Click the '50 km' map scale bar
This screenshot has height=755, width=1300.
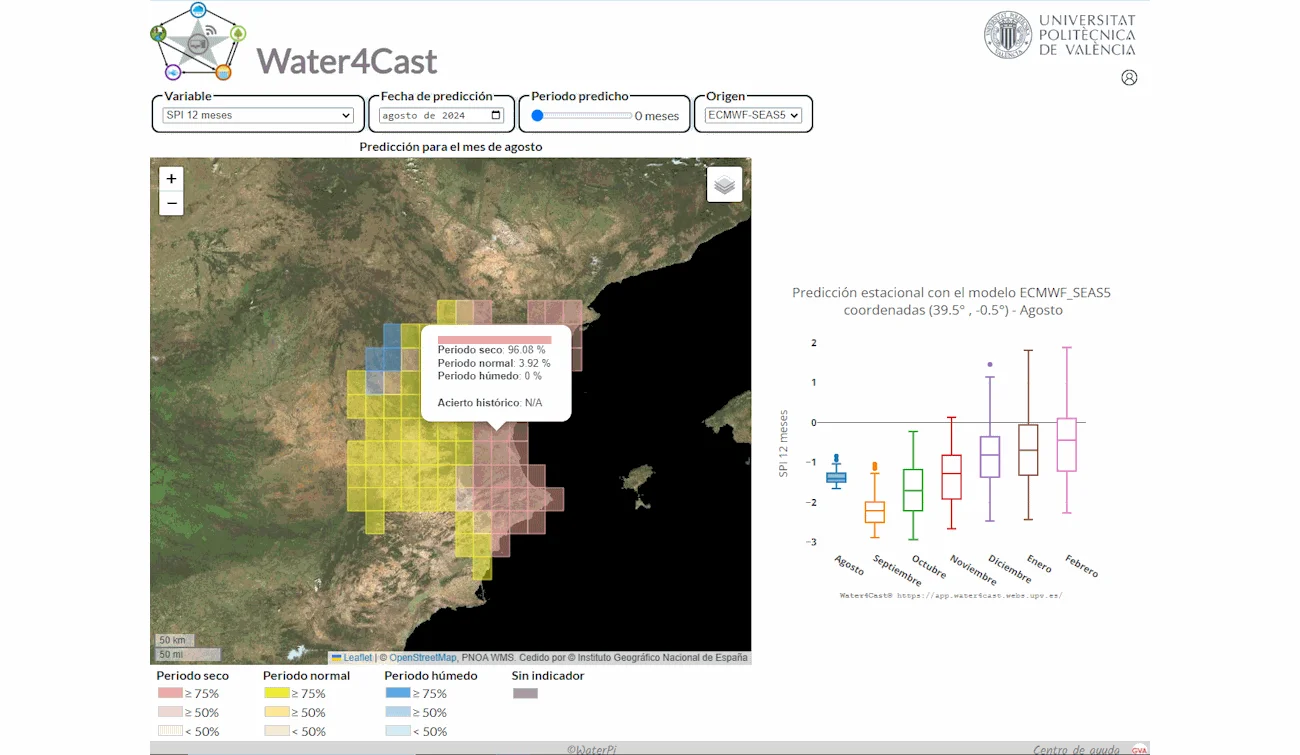174,640
